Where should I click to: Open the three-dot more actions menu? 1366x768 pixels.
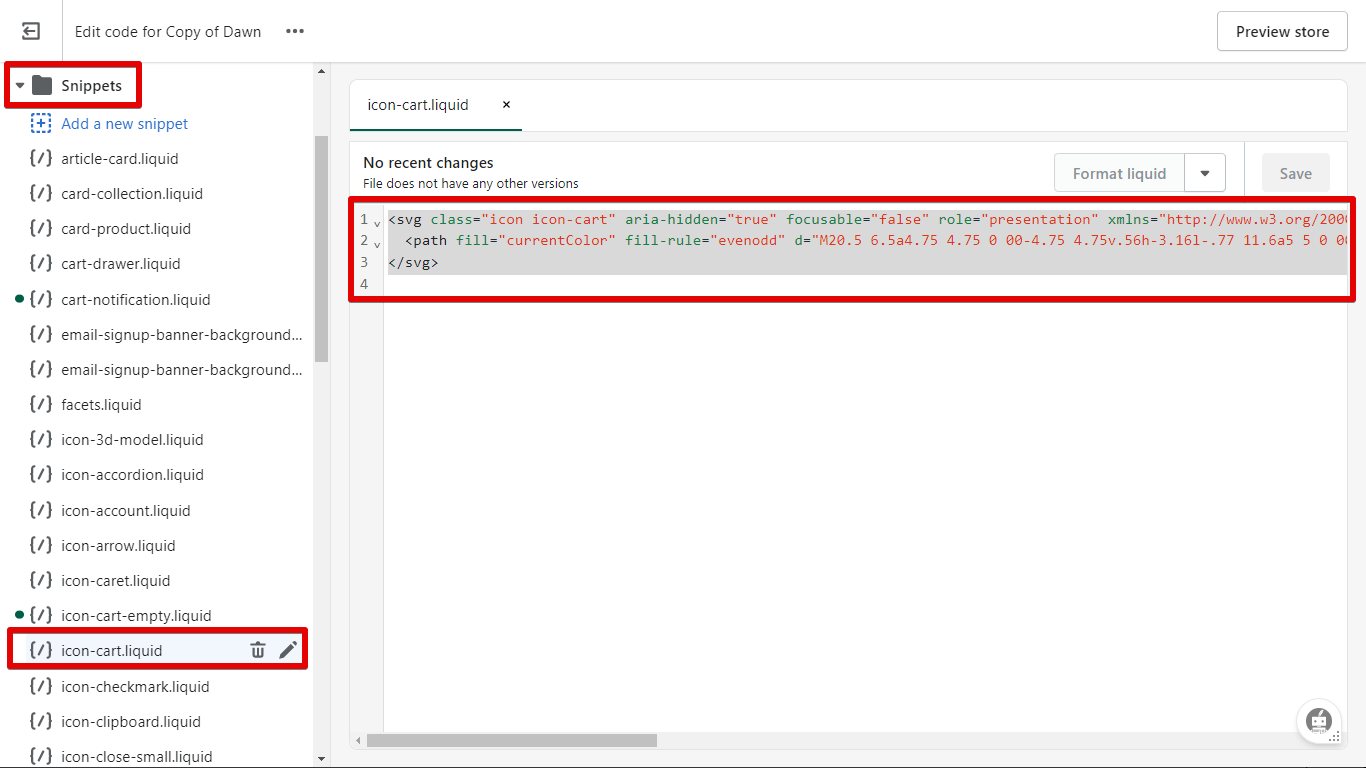click(x=294, y=31)
